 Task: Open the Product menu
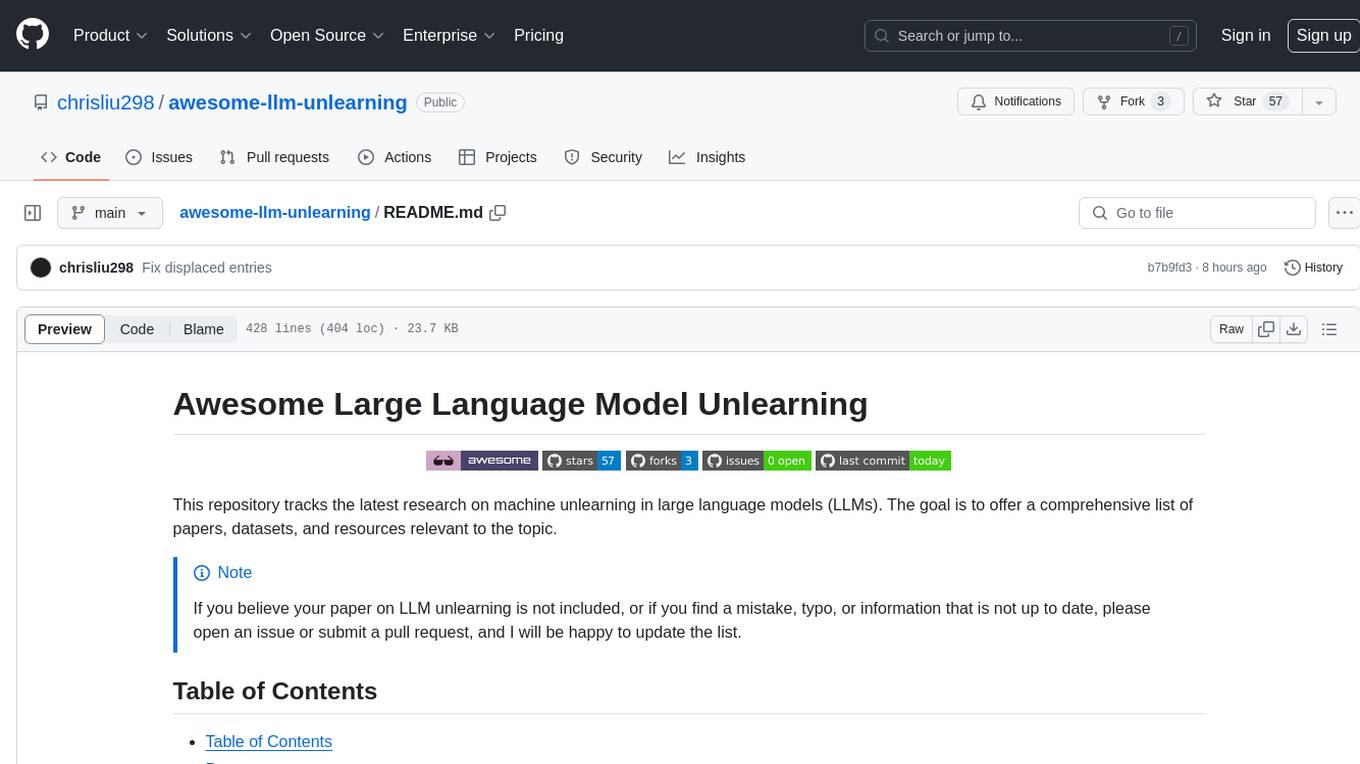(110, 35)
